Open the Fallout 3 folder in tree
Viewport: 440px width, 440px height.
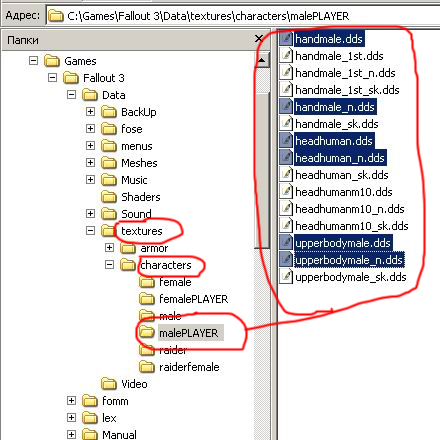(x=104, y=78)
